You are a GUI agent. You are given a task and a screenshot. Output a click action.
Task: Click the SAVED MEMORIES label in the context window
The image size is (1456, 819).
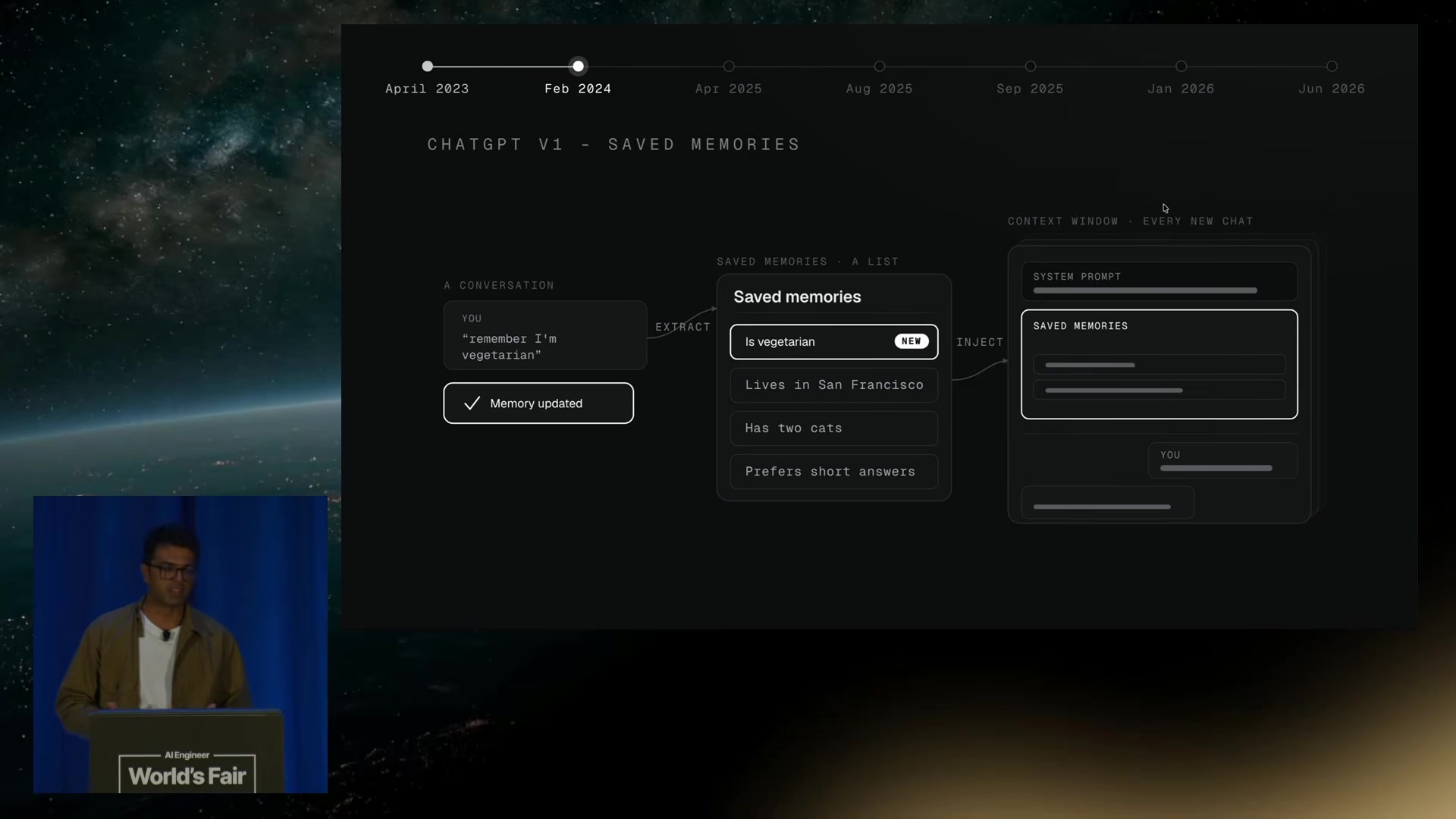pyautogui.click(x=1081, y=326)
